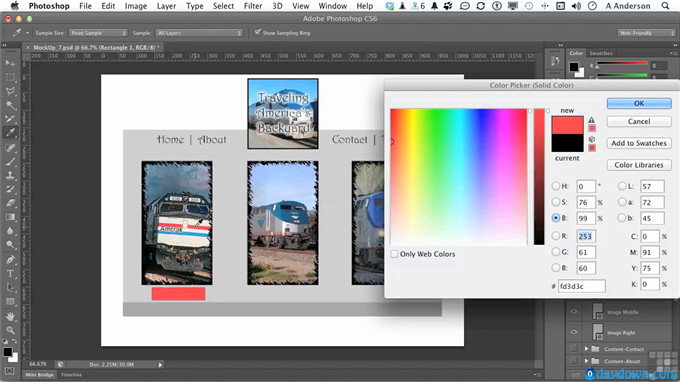This screenshot has height=382, width=680.
Task: Select the Pen tool
Action: point(10,260)
